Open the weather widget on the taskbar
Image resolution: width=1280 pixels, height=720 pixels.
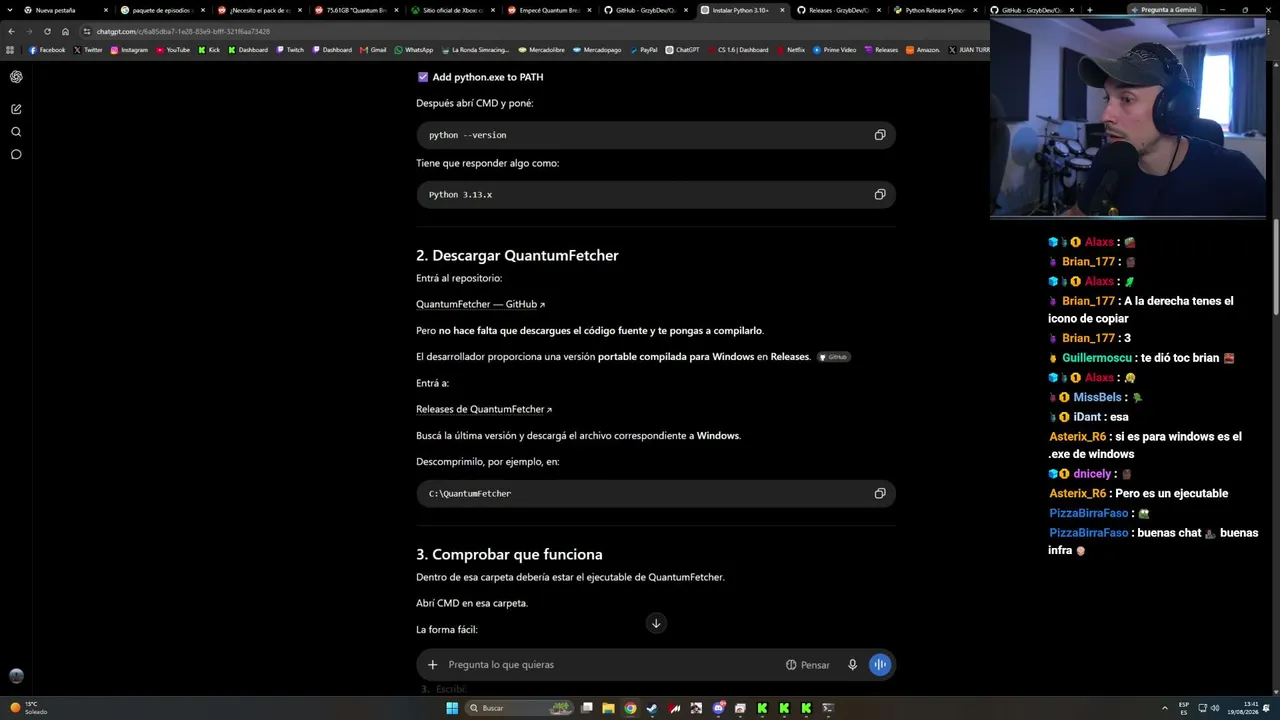[28, 708]
